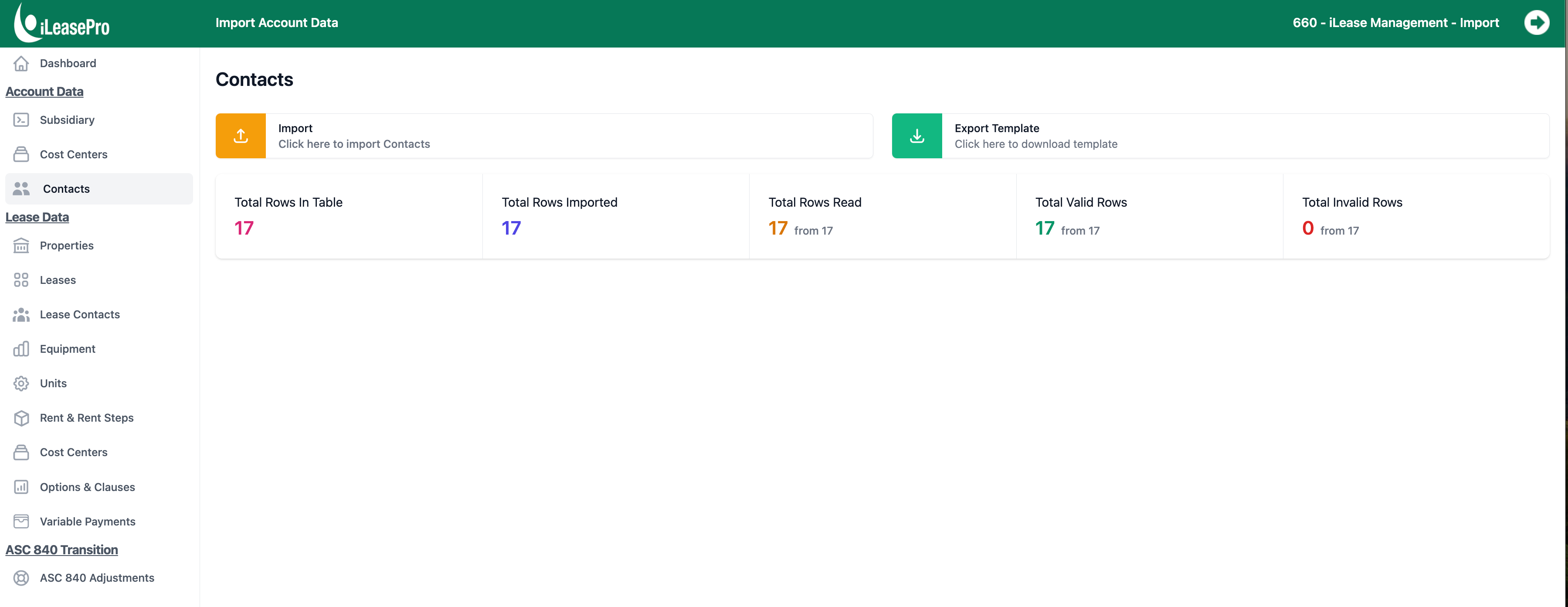Click the '660 - iLease Management - Import' text
The height and width of the screenshot is (607, 1568).
pyautogui.click(x=1396, y=23)
